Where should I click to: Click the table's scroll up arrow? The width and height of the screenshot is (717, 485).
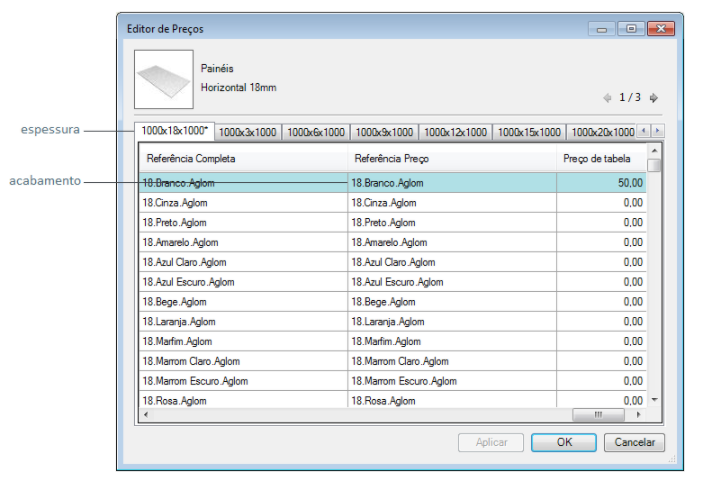click(x=654, y=150)
